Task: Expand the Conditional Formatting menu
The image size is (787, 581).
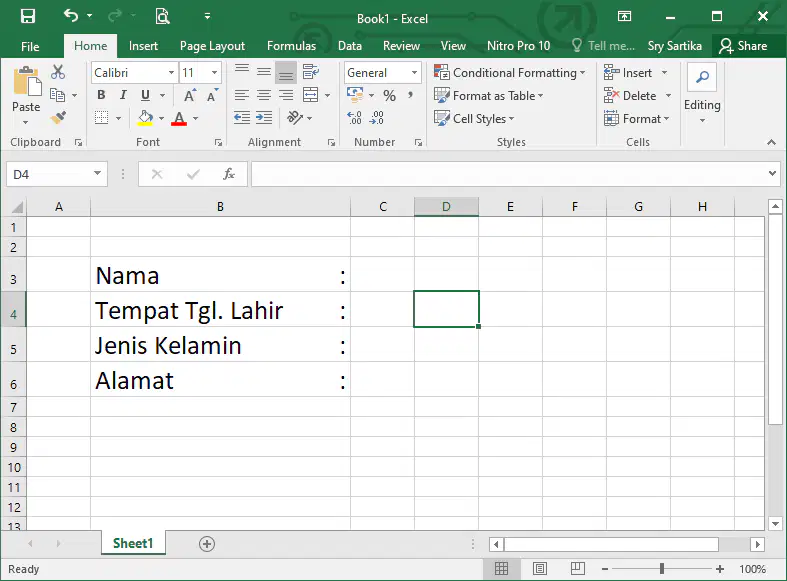Action: coord(509,73)
